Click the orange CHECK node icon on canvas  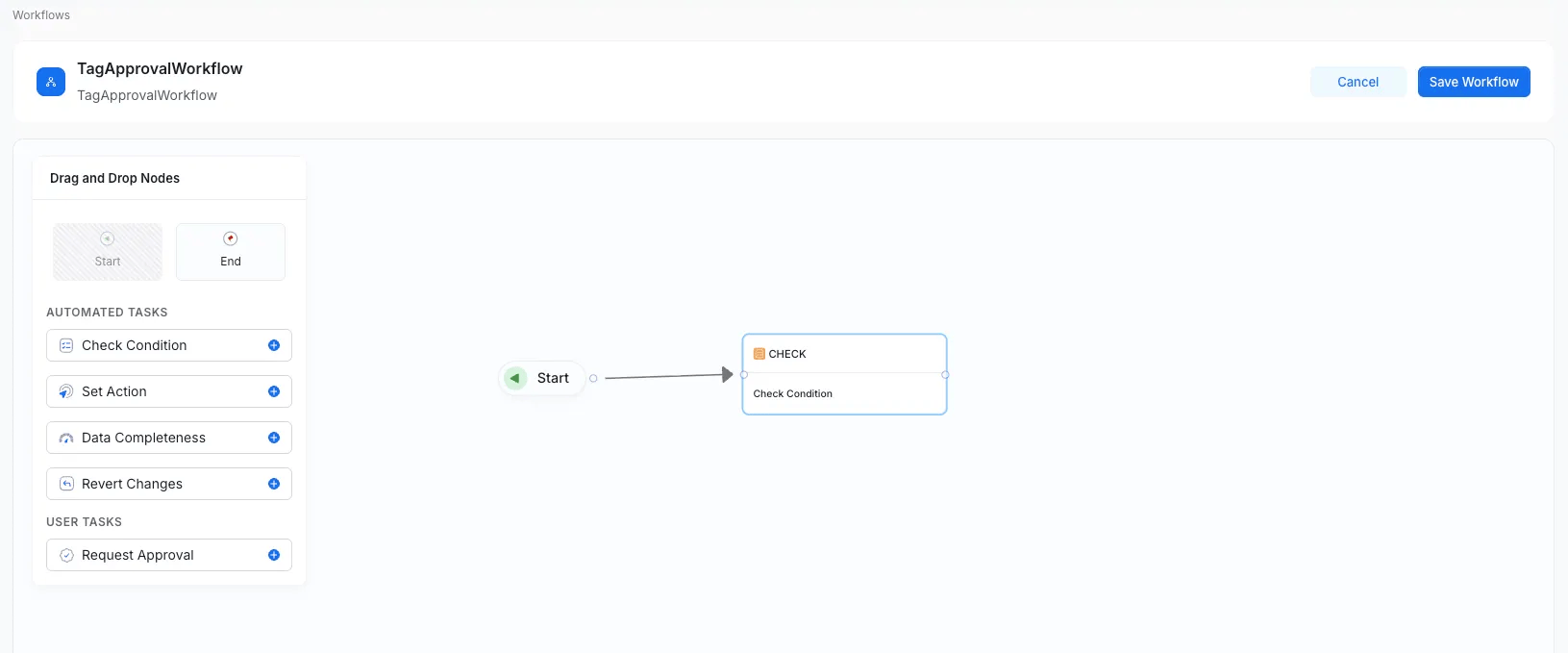tap(759, 354)
